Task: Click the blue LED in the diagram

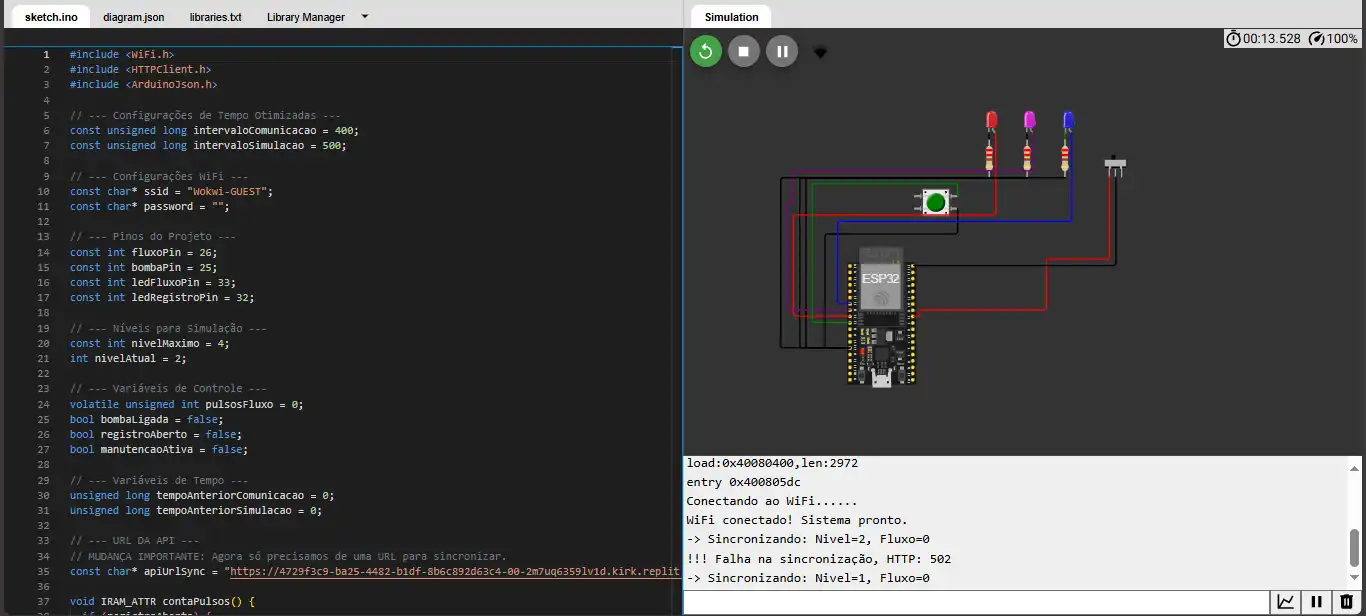Action: 1067,123
